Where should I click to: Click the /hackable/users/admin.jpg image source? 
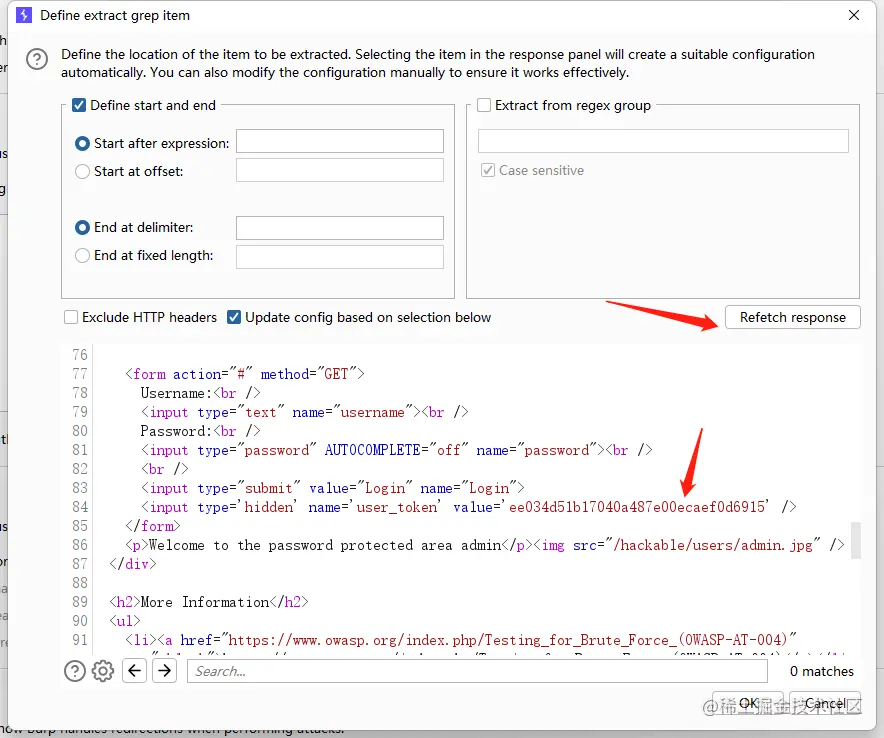click(713, 545)
